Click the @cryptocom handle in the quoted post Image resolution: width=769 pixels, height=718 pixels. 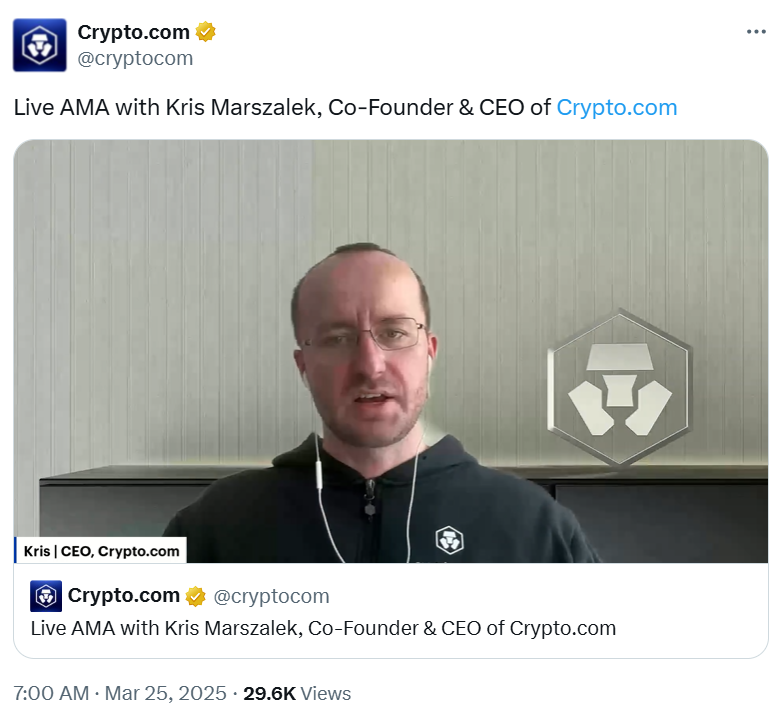pyautogui.click(x=271, y=596)
